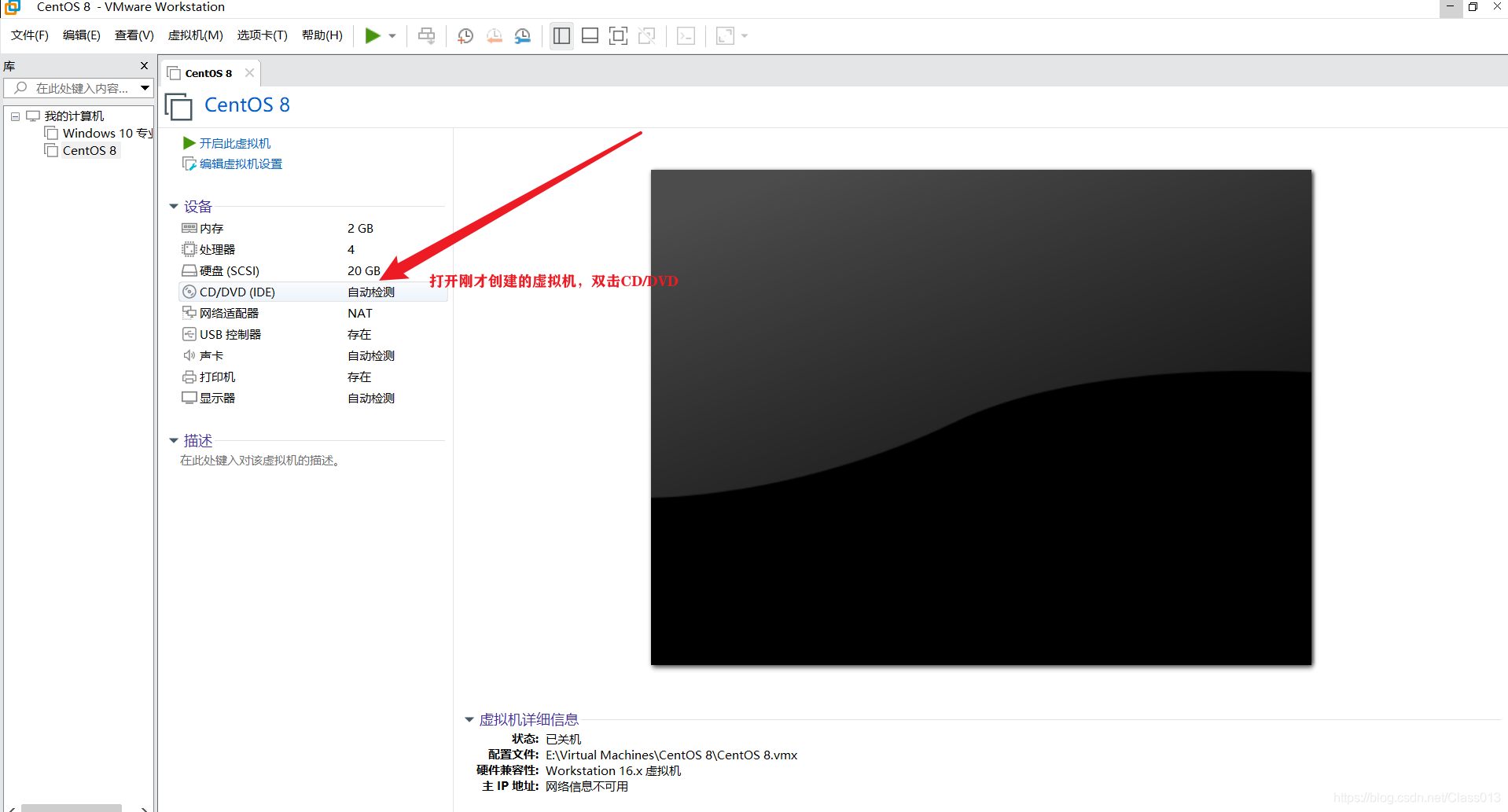This screenshot has width=1508, height=812.
Task: Click the library horizontal scrollbar
Action: [72, 808]
